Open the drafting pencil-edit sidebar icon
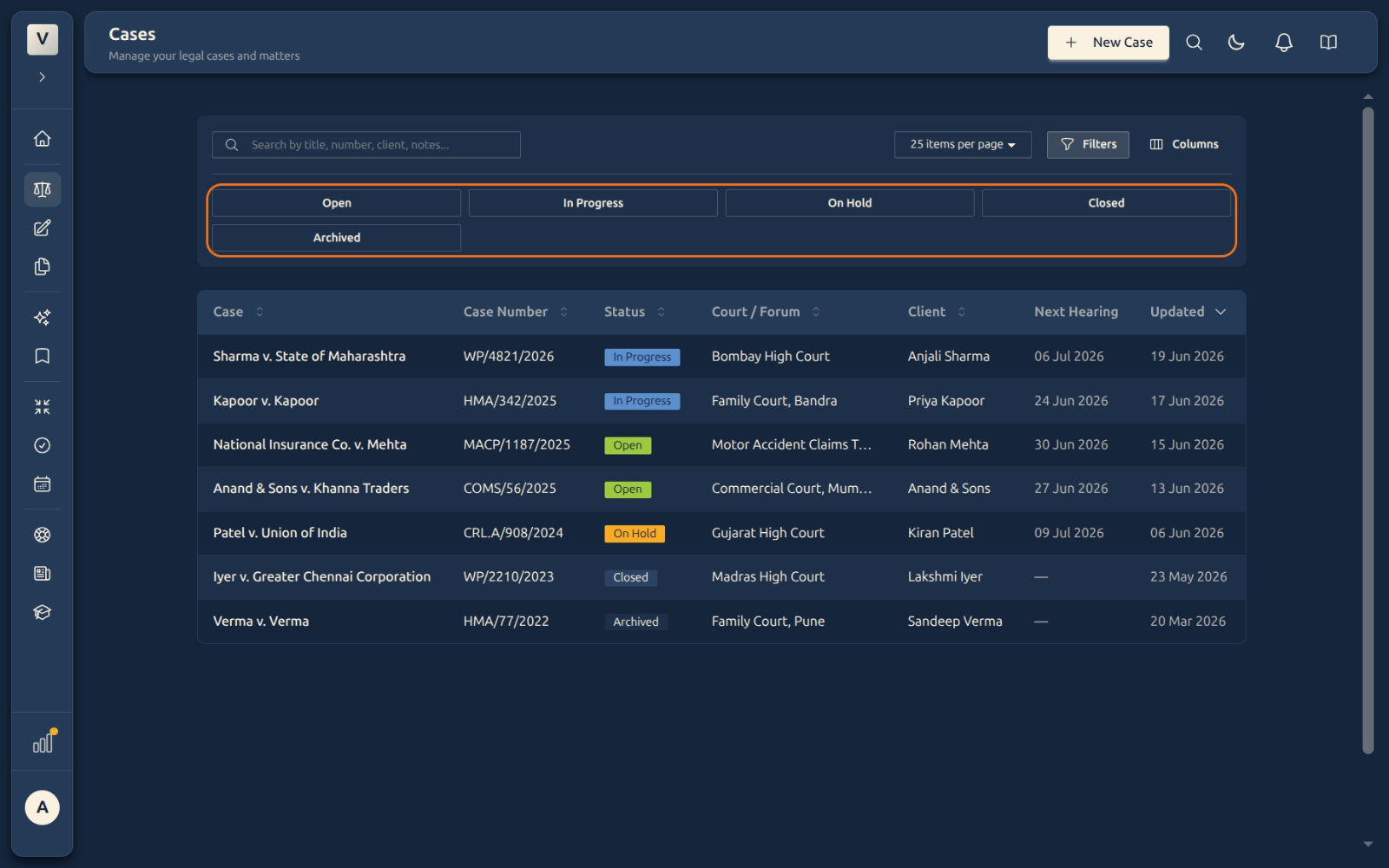 coord(42,228)
